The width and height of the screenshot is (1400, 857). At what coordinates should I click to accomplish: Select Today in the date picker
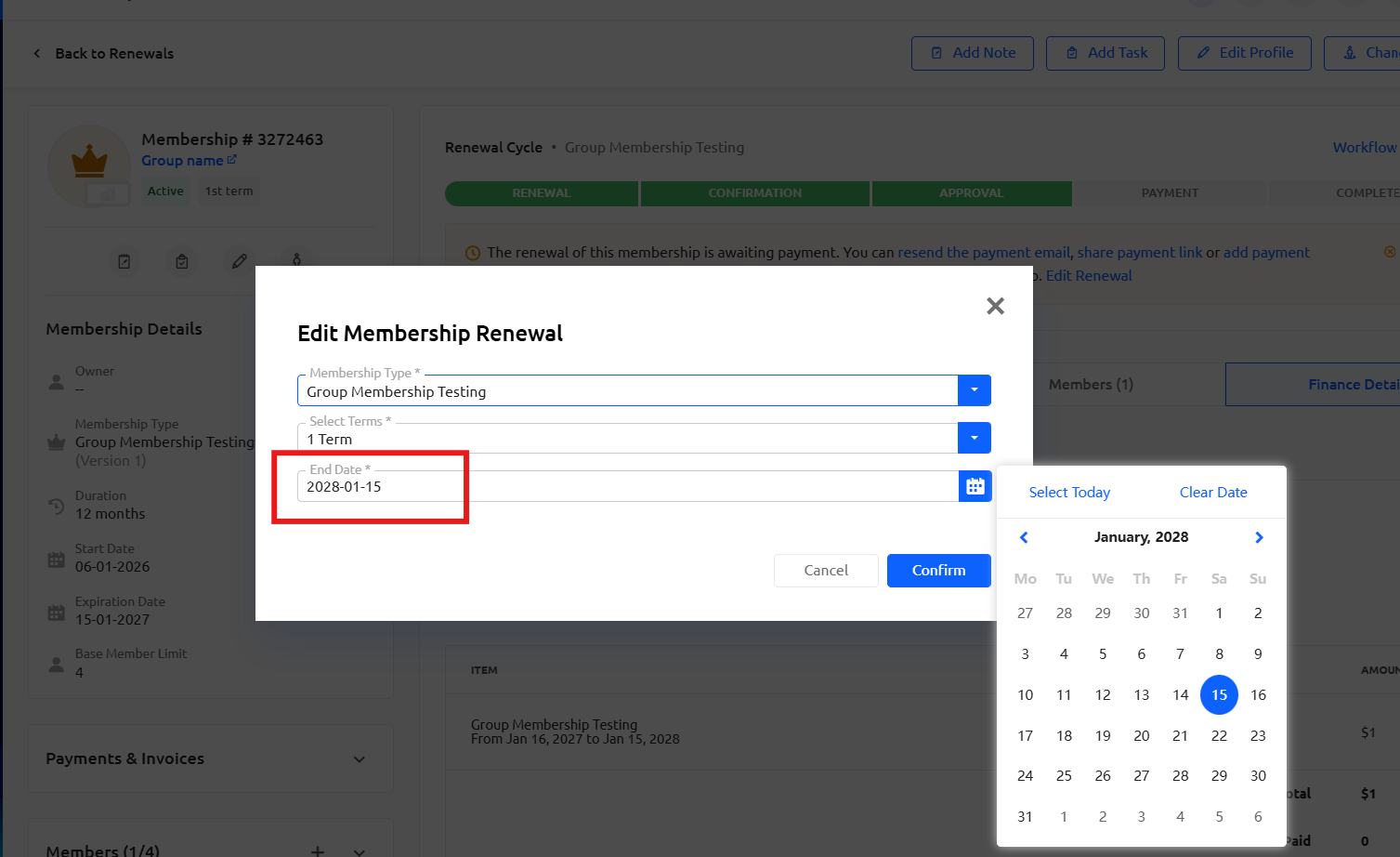(x=1069, y=493)
